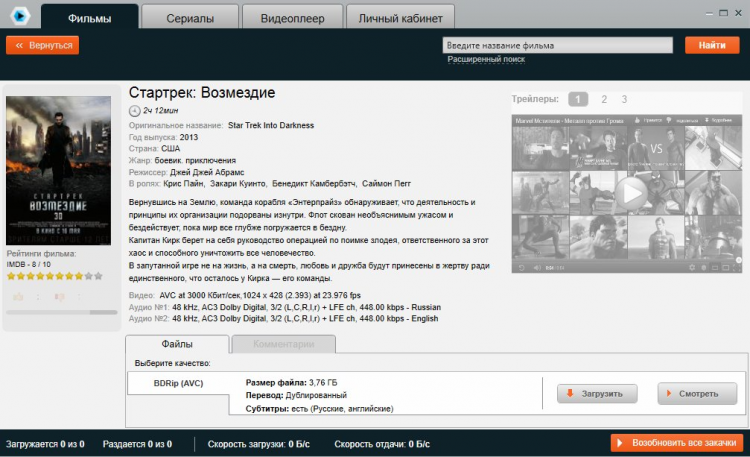Open the Комментарии tab
Screen dimensions: 750x457
coord(284,344)
